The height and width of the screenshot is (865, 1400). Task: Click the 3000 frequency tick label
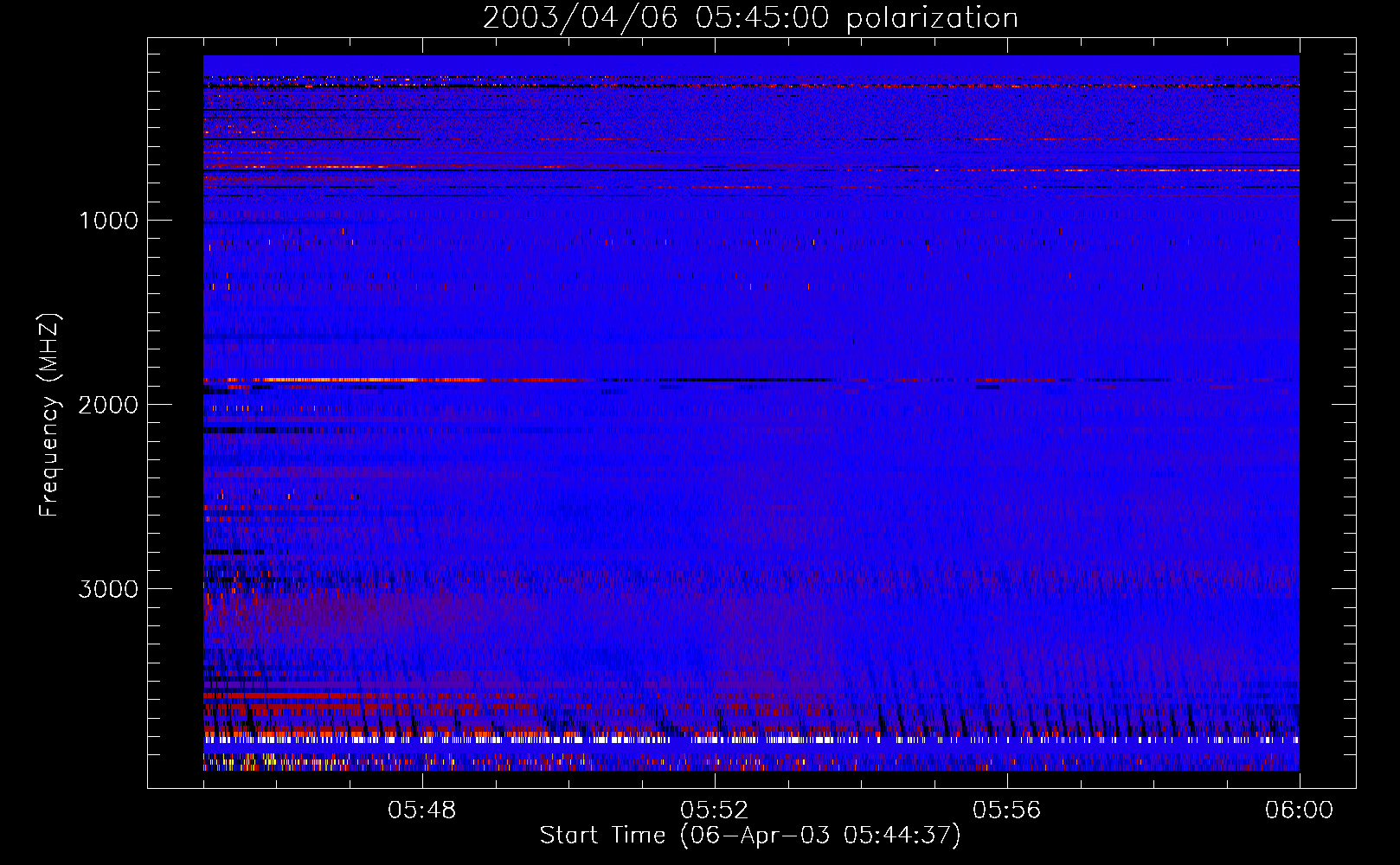109,589
